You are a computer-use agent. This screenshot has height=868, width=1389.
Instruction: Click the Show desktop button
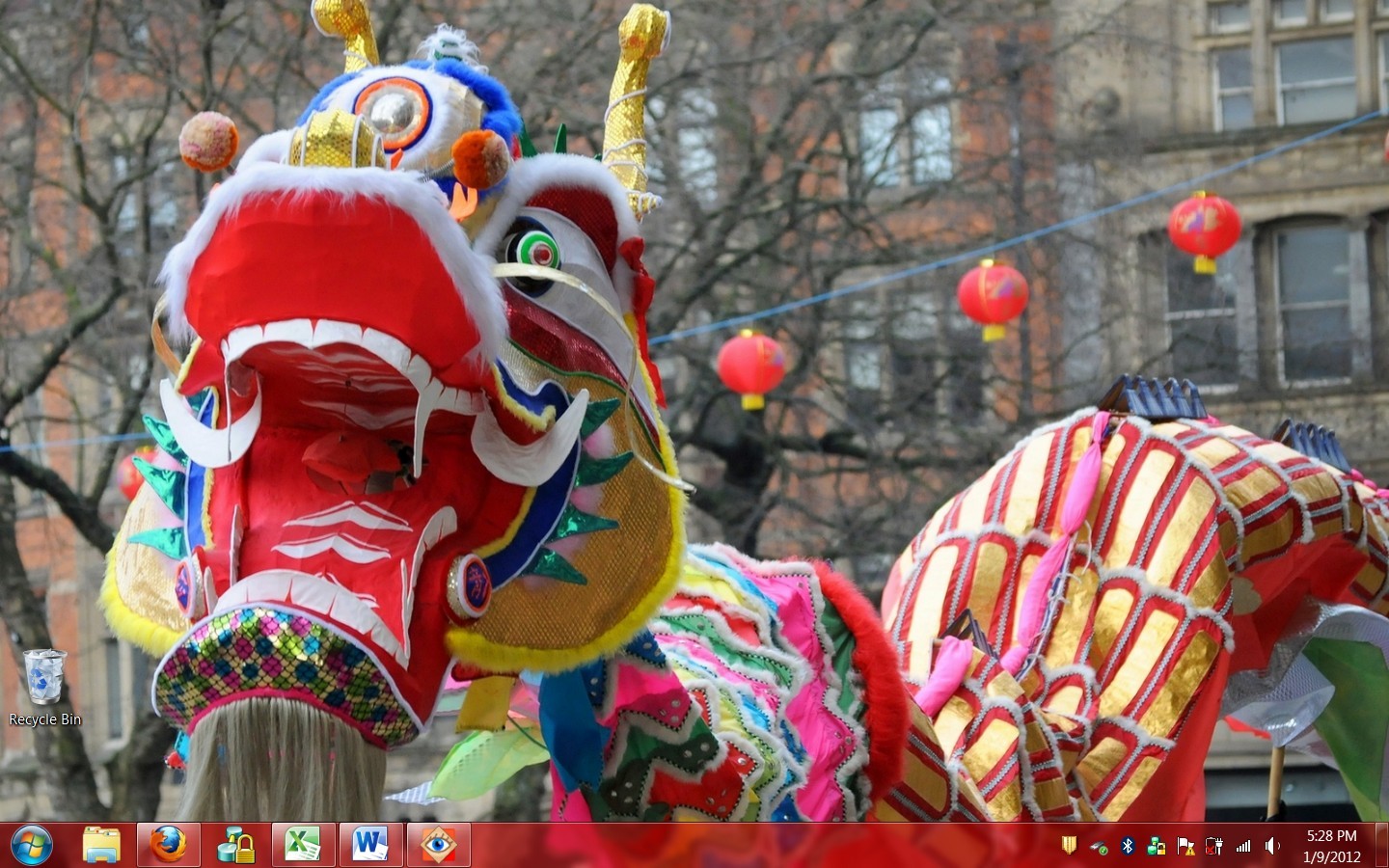tap(1382, 846)
